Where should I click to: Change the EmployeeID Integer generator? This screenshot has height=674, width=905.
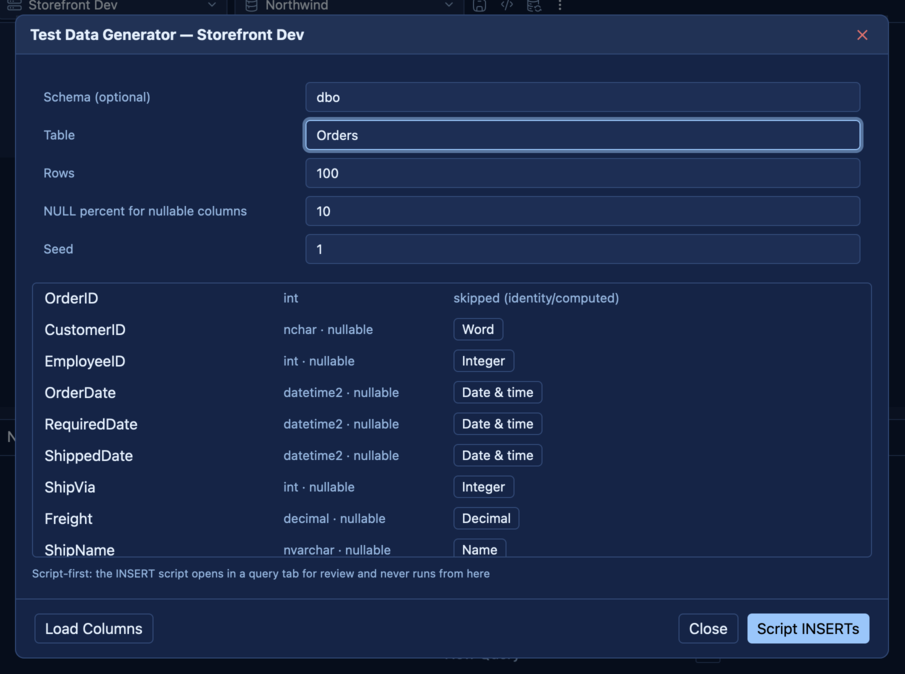point(483,361)
